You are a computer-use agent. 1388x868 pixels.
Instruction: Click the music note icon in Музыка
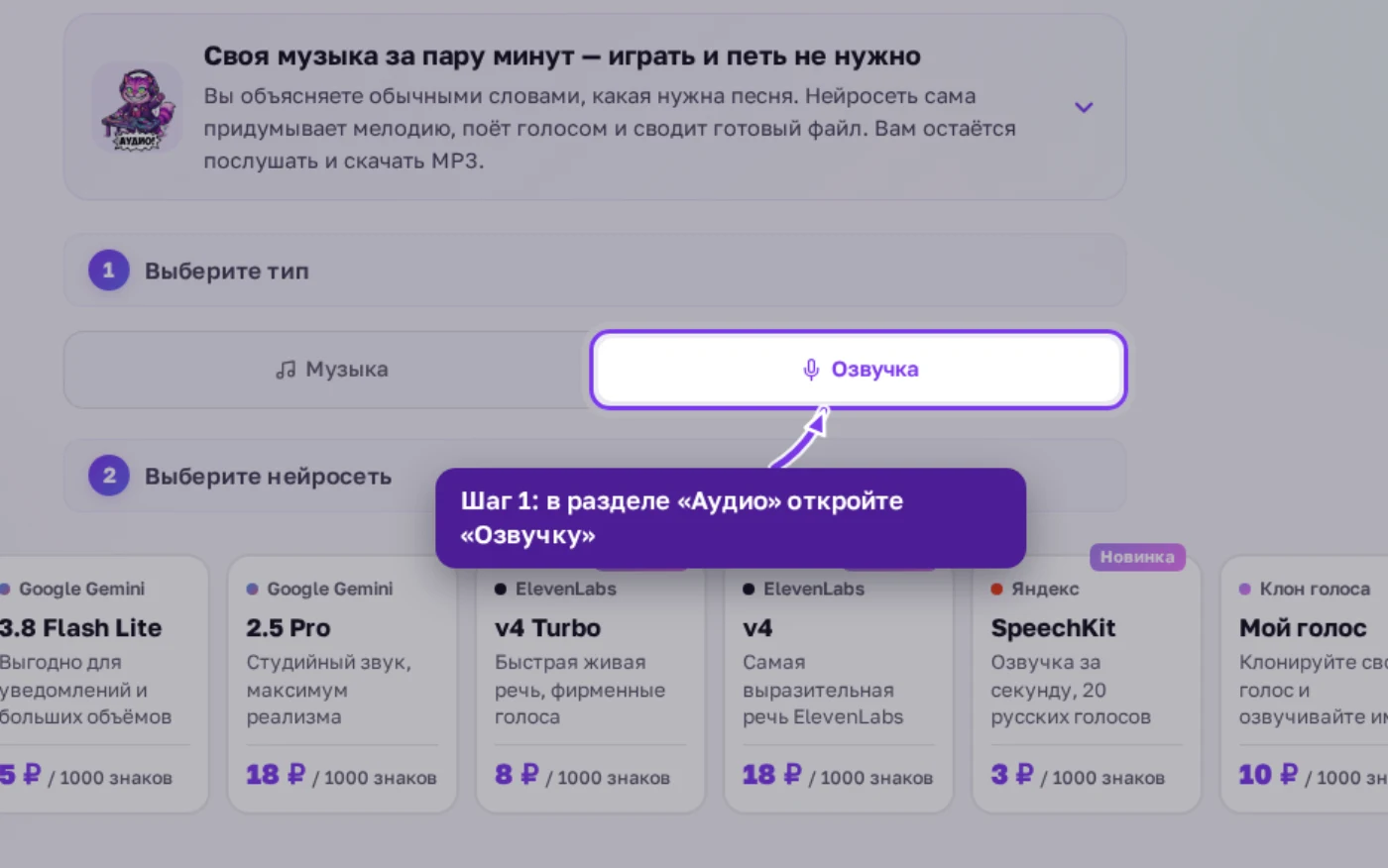pyautogui.click(x=286, y=370)
